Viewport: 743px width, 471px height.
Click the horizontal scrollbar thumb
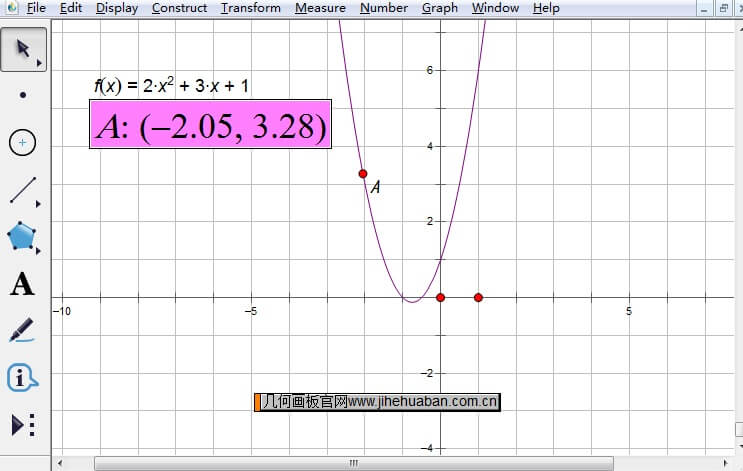pyautogui.click(x=352, y=463)
